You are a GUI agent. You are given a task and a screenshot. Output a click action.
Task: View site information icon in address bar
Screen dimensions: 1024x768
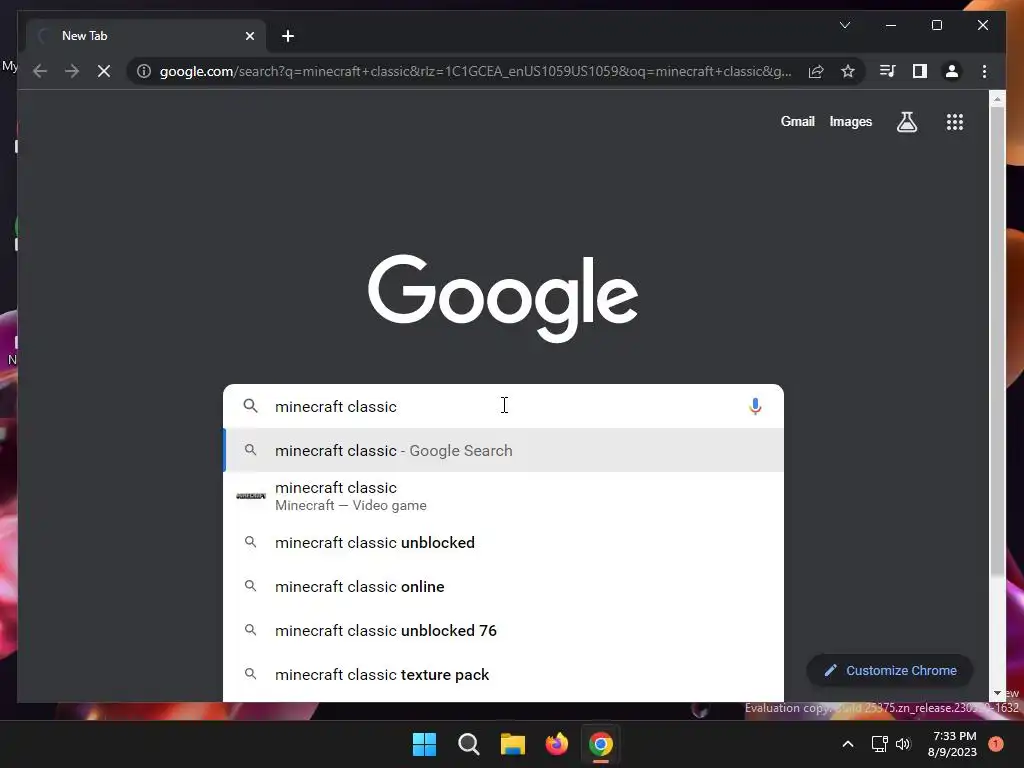click(144, 71)
